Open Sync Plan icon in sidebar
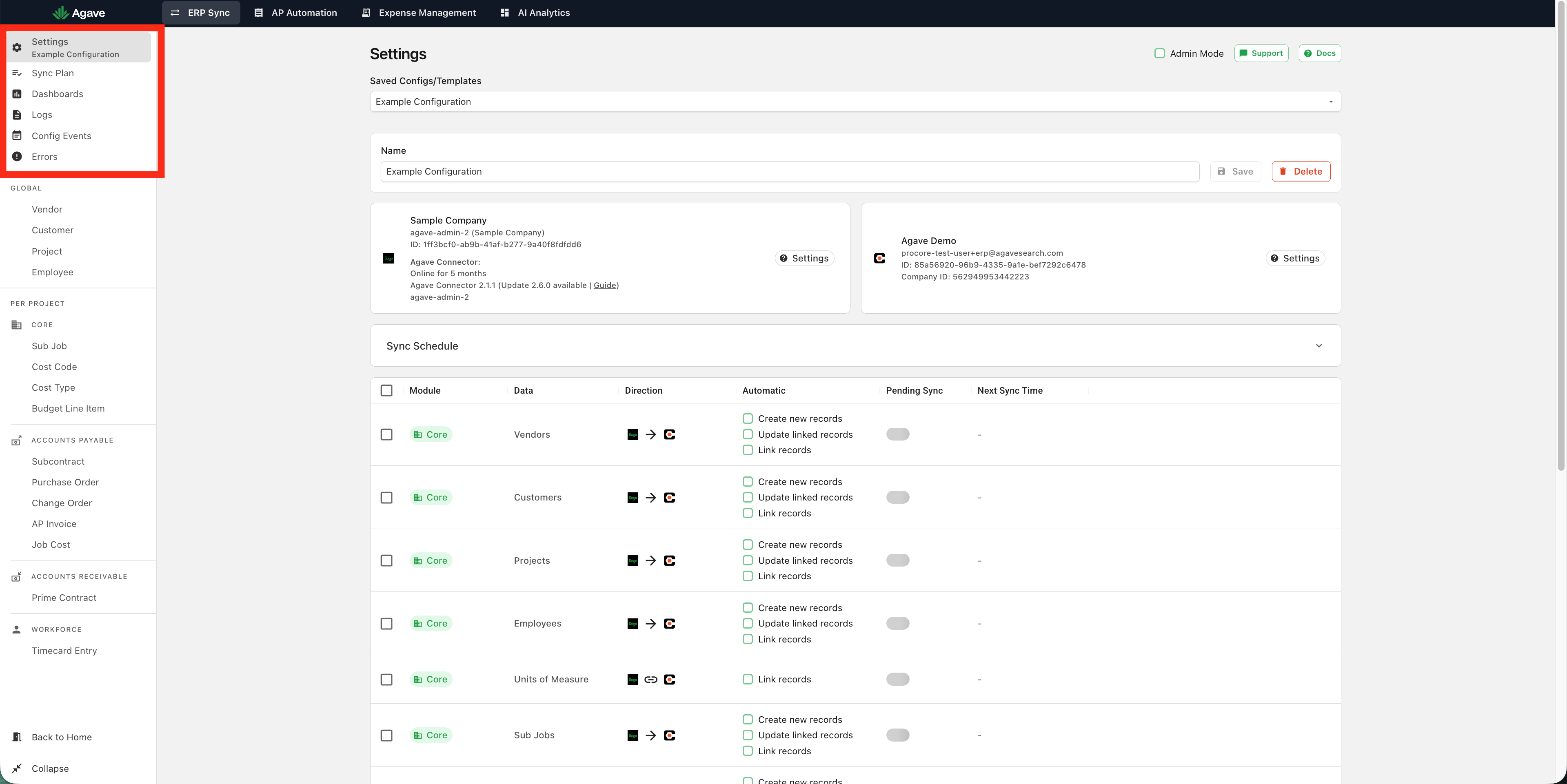This screenshot has height=784, width=1567. tap(17, 73)
